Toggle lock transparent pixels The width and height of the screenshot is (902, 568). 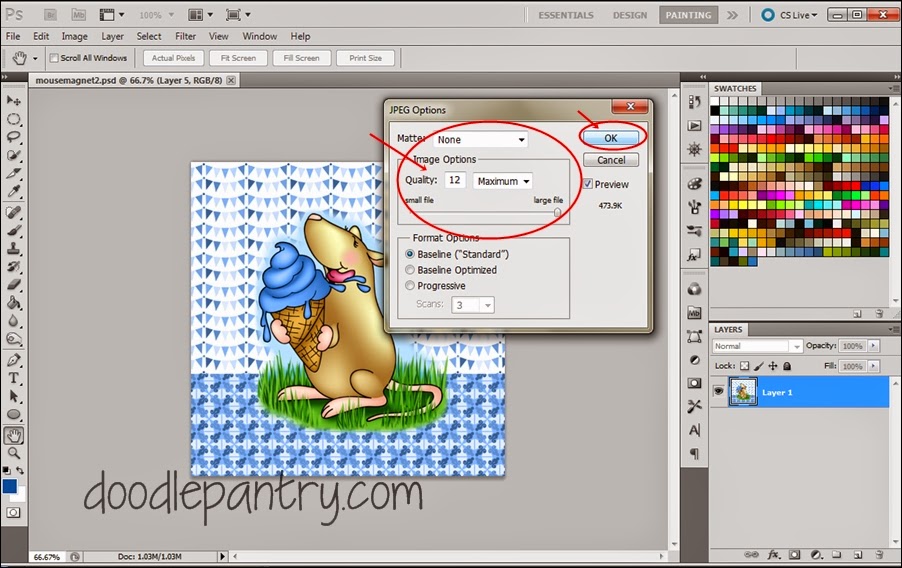(x=744, y=366)
